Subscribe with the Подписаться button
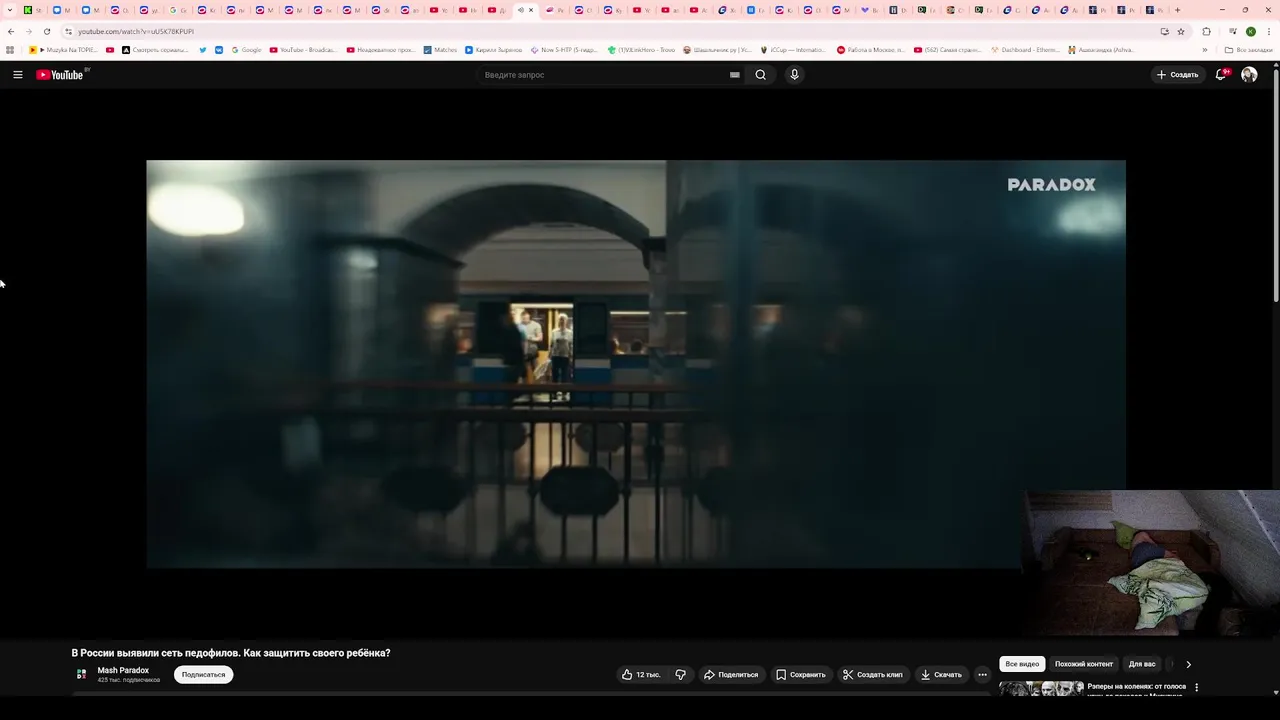Image resolution: width=1280 pixels, height=720 pixels. tap(203, 675)
